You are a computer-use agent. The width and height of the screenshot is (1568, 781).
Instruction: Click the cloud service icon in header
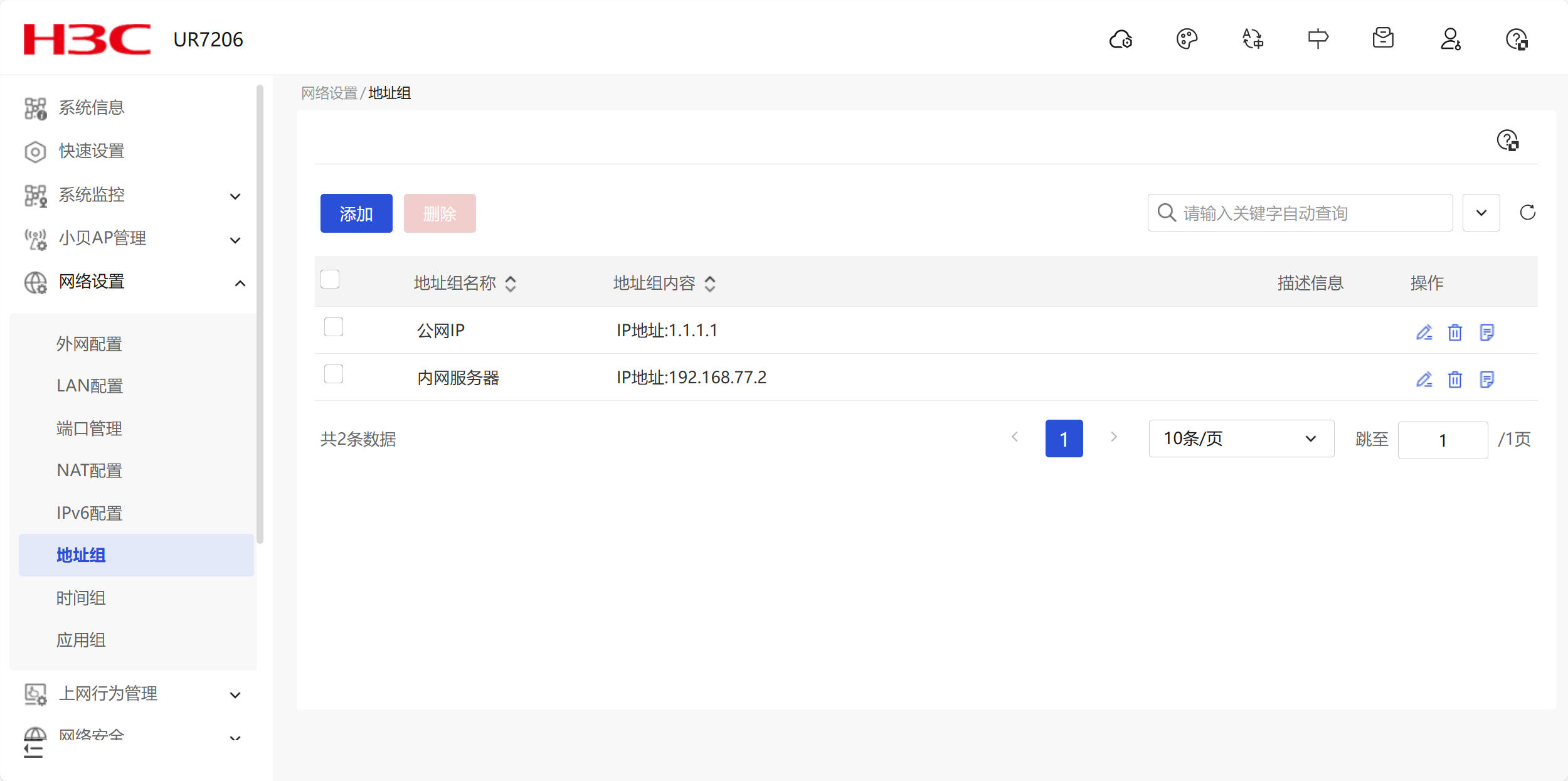(x=1121, y=40)
